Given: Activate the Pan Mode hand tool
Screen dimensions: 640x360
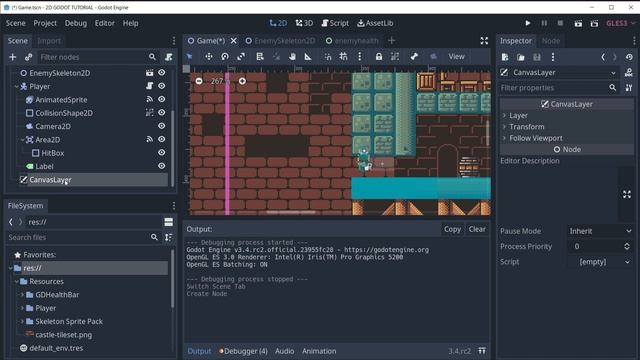Looking at the screenshot, I should click(292, 57).
